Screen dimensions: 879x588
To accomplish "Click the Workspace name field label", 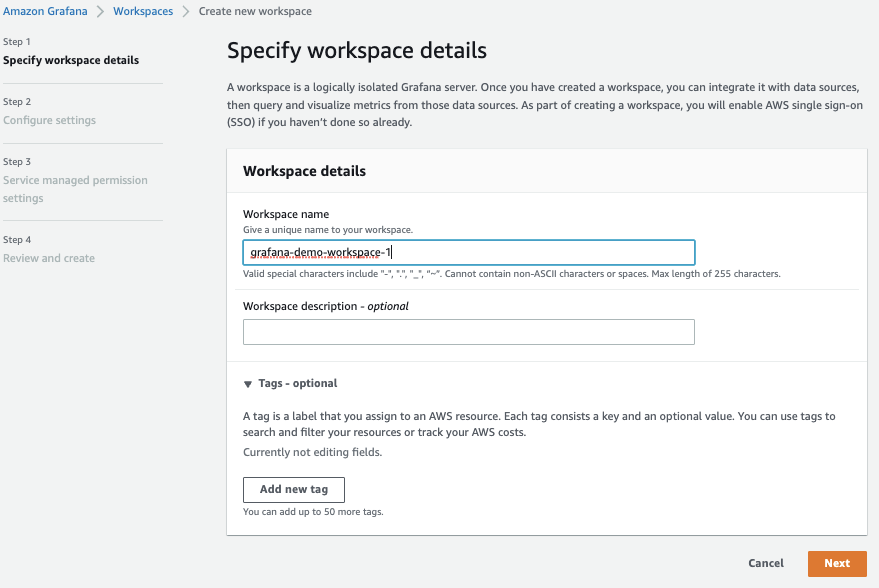I will point(286,214).
